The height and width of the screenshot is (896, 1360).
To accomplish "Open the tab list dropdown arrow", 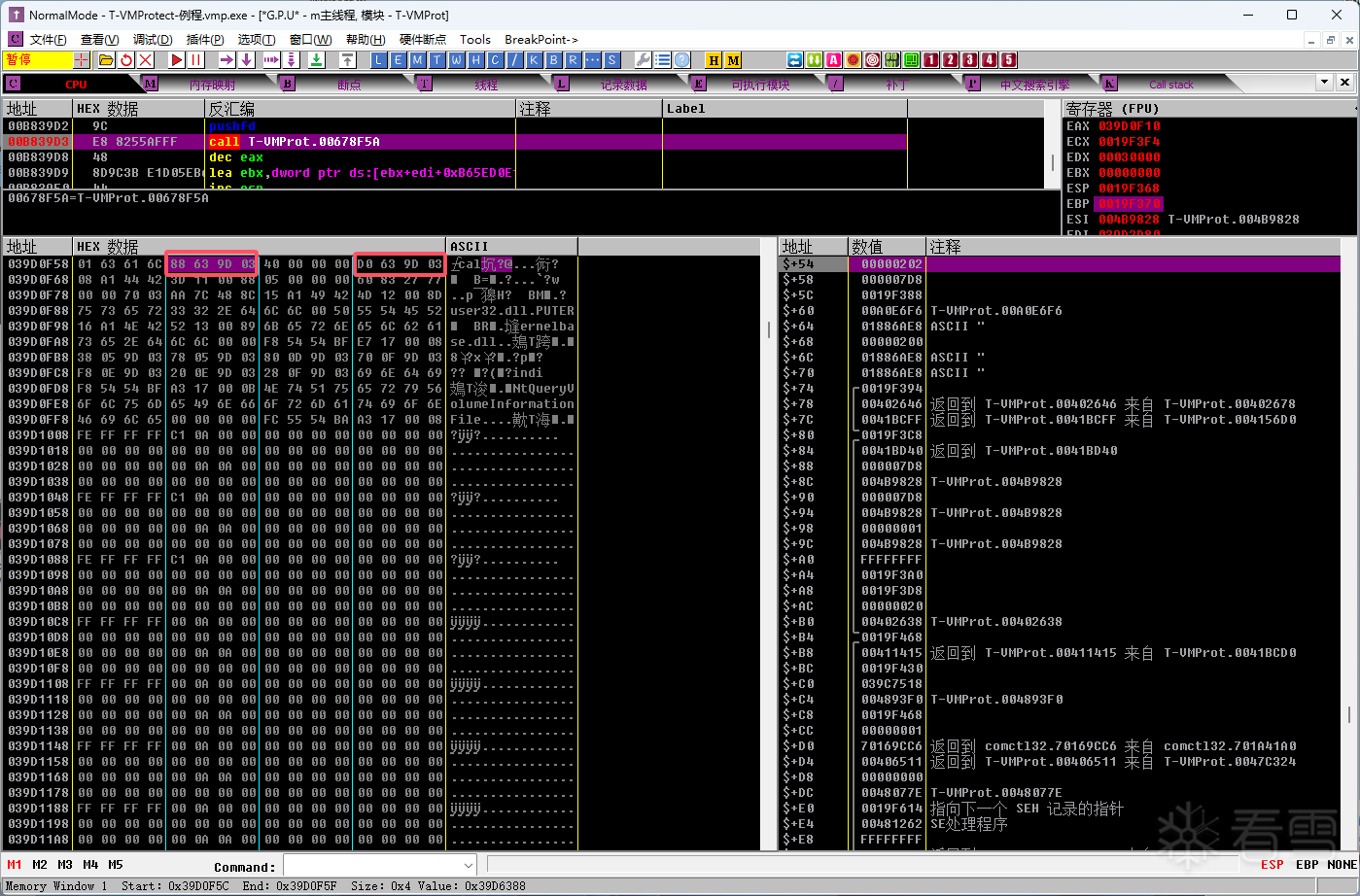I will click(1324, 83).
